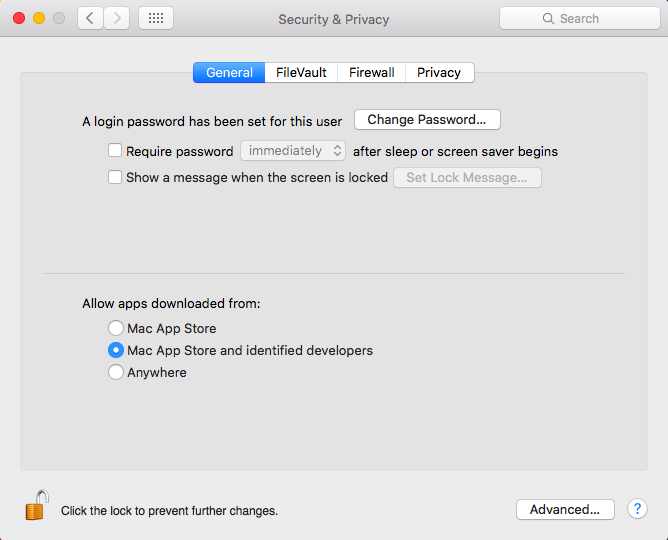Click the Change Password button
668x540 pixels.
pyautogui.click(x=427, y=120)
